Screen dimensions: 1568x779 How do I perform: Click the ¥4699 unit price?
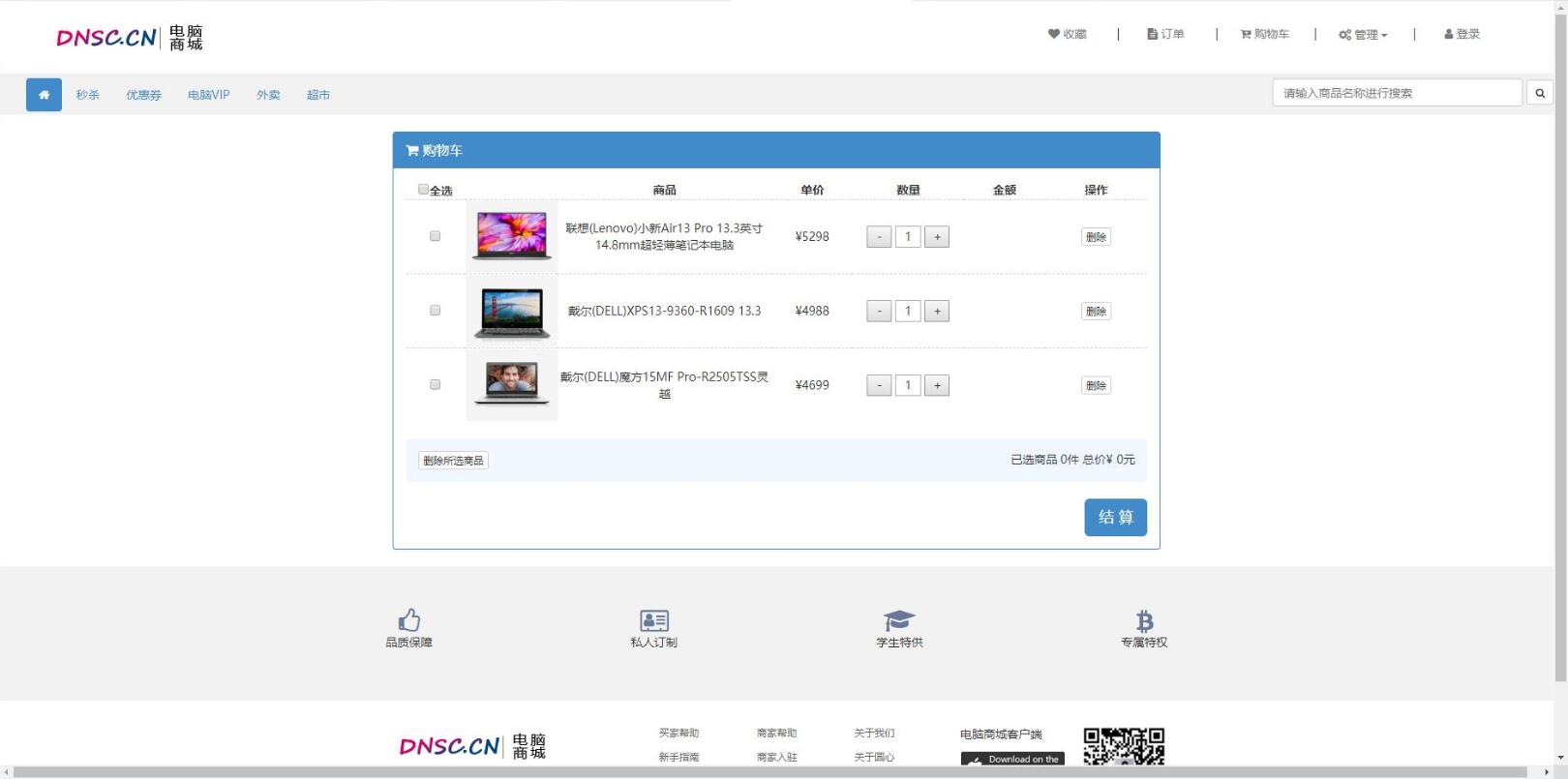click(812, 385)
